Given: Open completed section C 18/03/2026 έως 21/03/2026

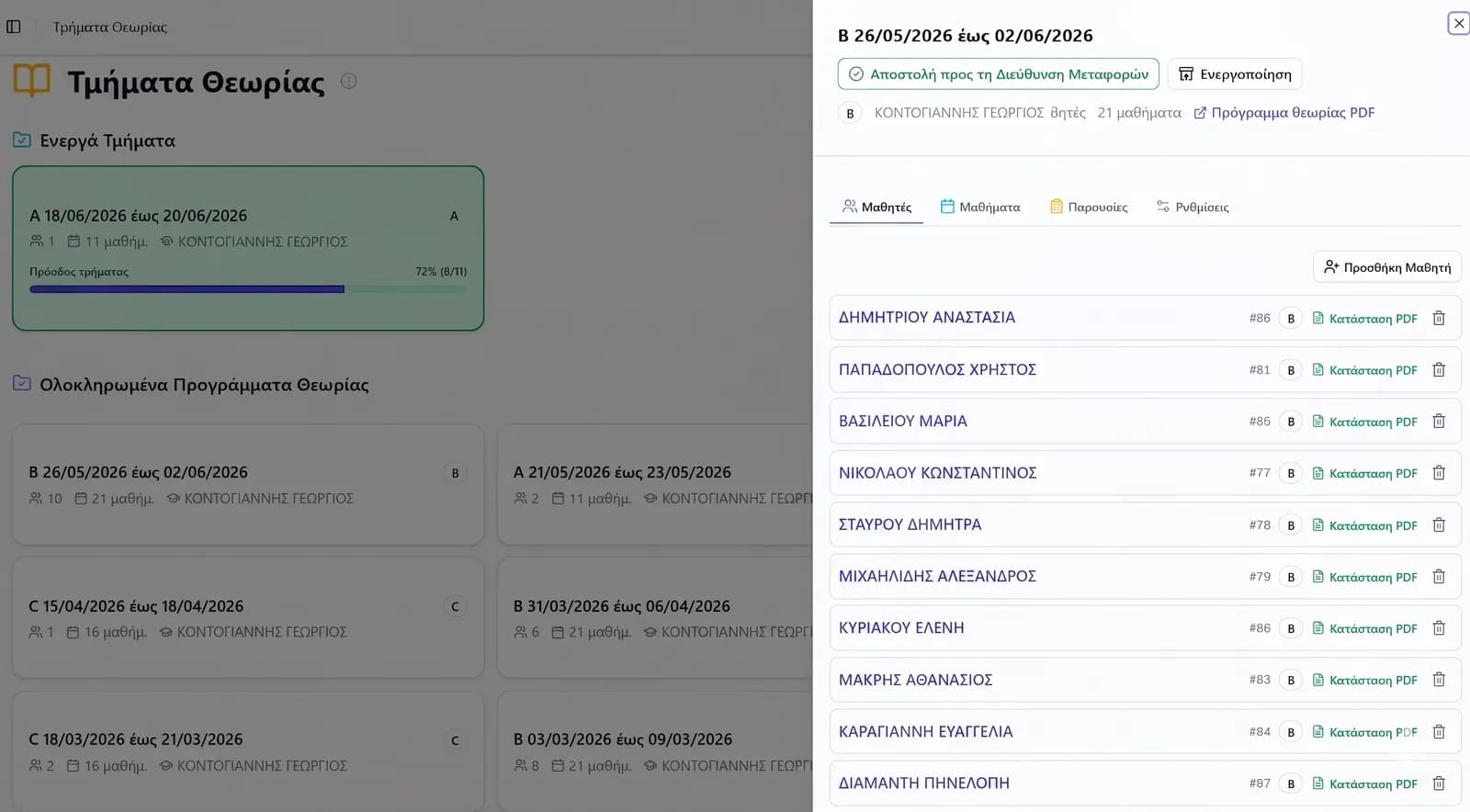Looking at the screenshot, I should 248,751.
